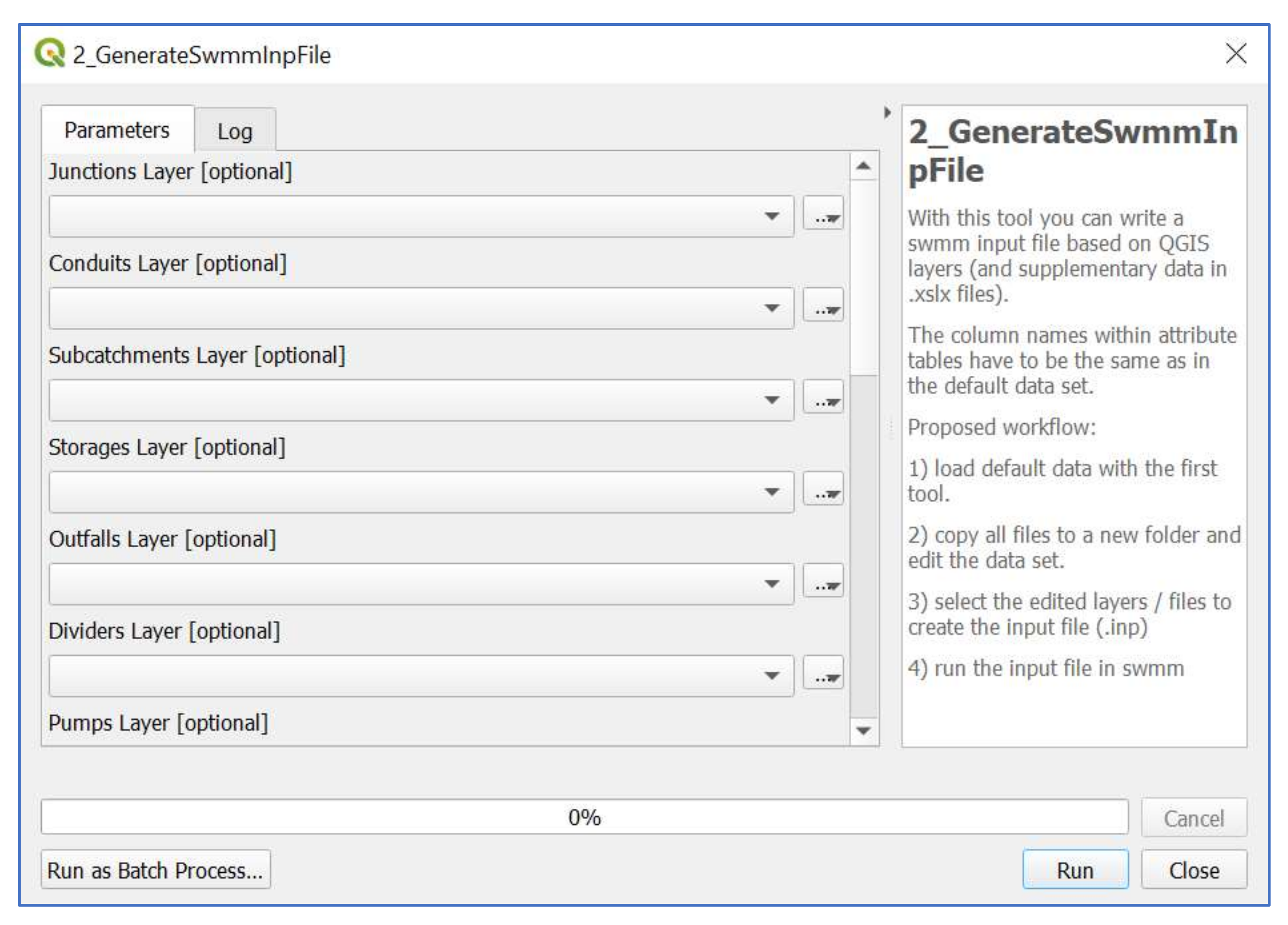Image resolution: width=1288 pixels, height=925 pixels.
Task: Click the browse button for Storages Layer
Action: coord(822,492)
